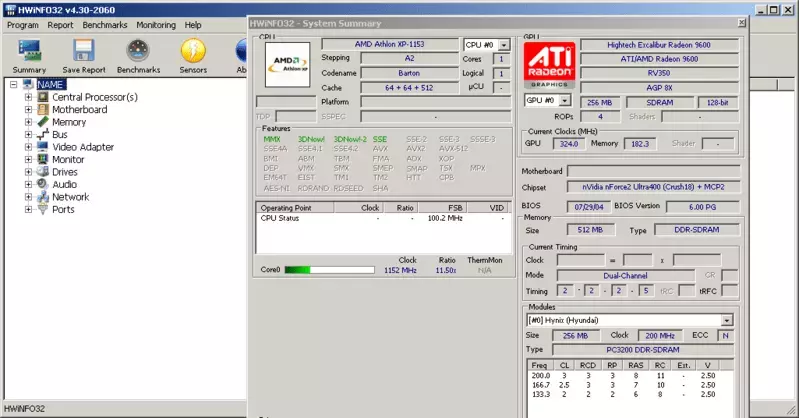This screenshot has height=418, width=799.
Task: Expand the Motherboard tree node
Action: 29,110
